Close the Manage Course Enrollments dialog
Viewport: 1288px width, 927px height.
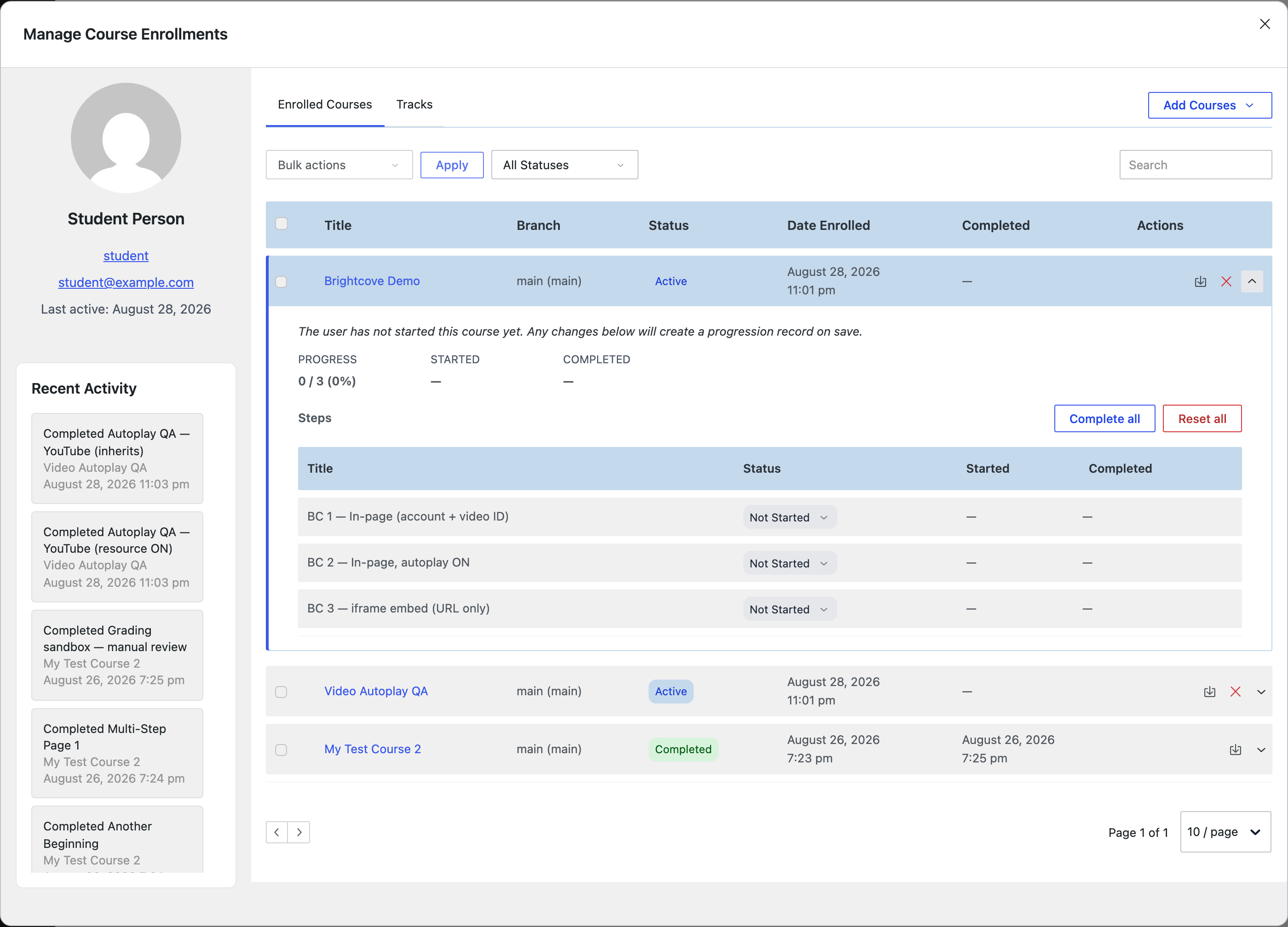click(x=1264, y=24)
